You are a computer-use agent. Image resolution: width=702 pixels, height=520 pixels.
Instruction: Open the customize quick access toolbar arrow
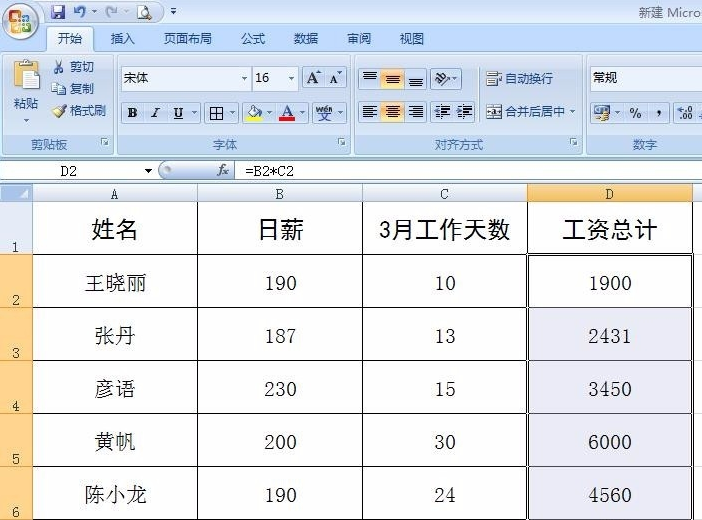(x=173, y=12)
